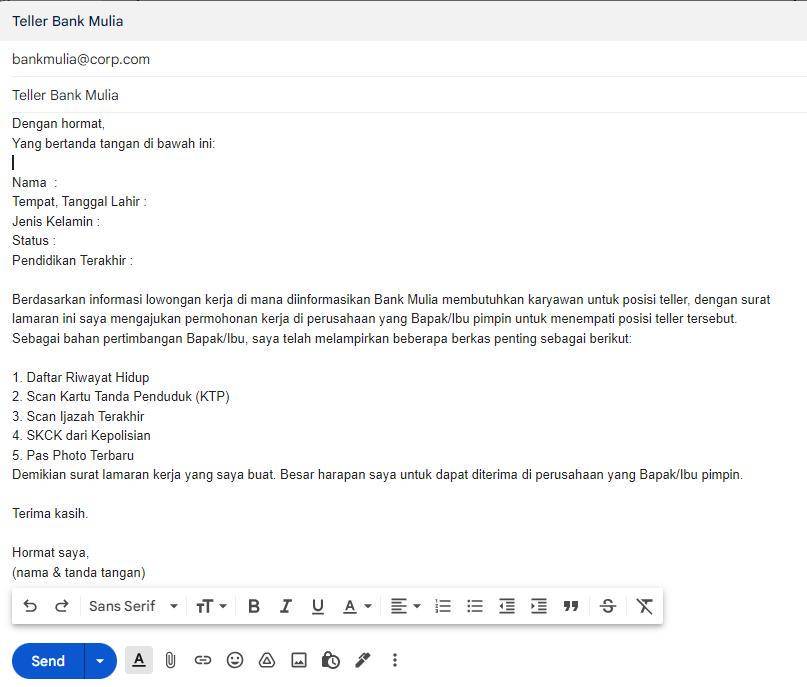Screen dimensions: 807x687
Task: Click the blue Send button
Action: pos(48,661)
